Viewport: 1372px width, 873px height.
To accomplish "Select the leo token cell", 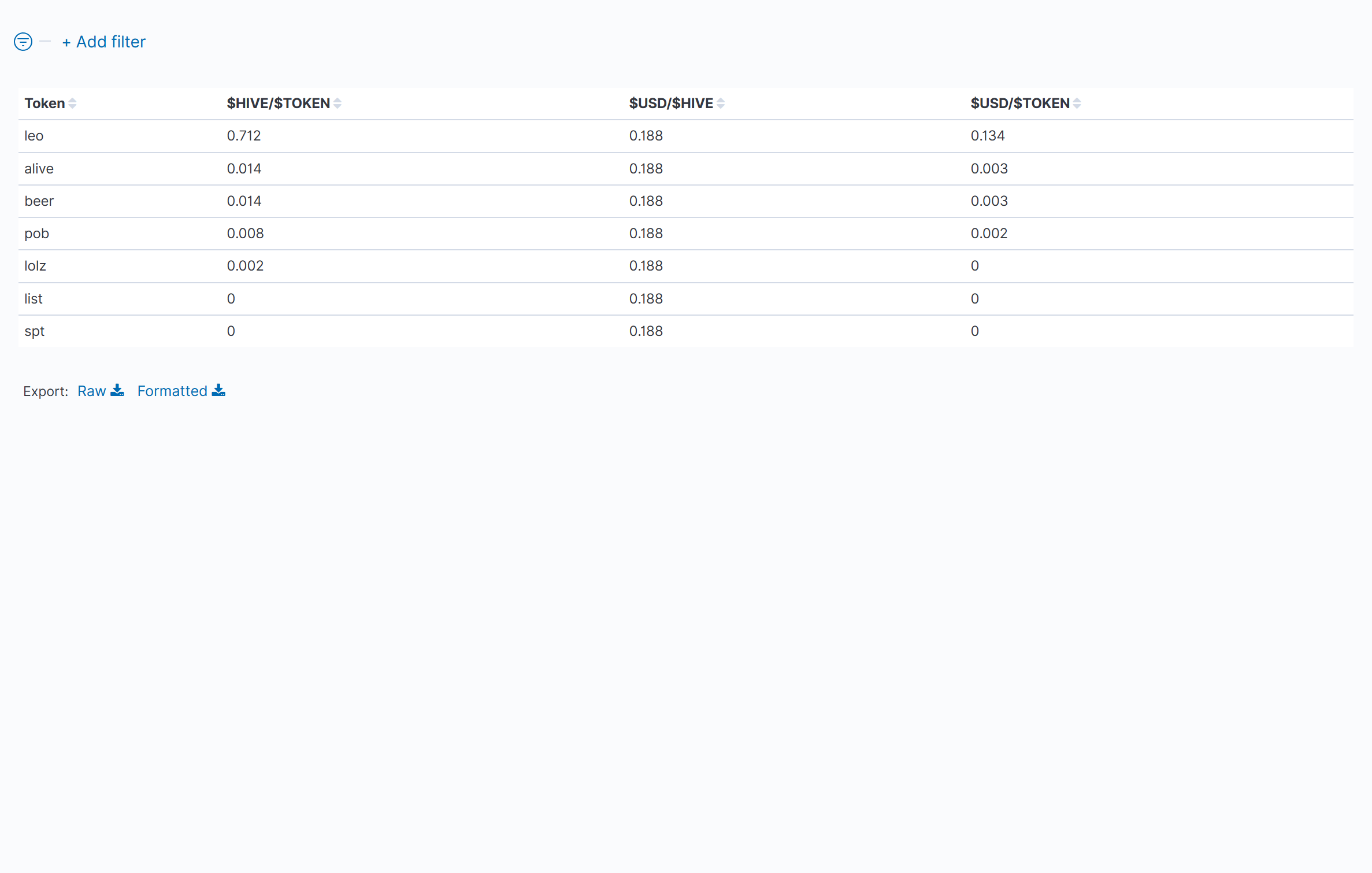I will 34,136.
